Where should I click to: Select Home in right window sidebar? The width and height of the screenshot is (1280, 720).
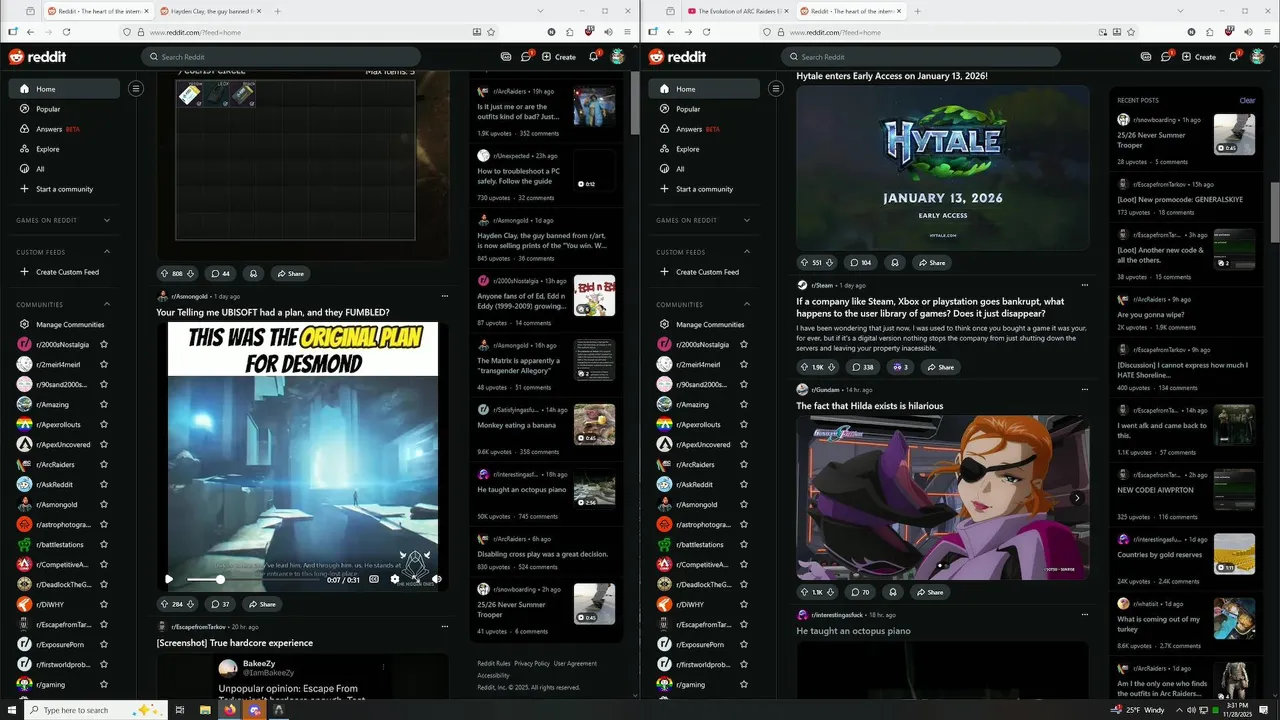point(704,89)
